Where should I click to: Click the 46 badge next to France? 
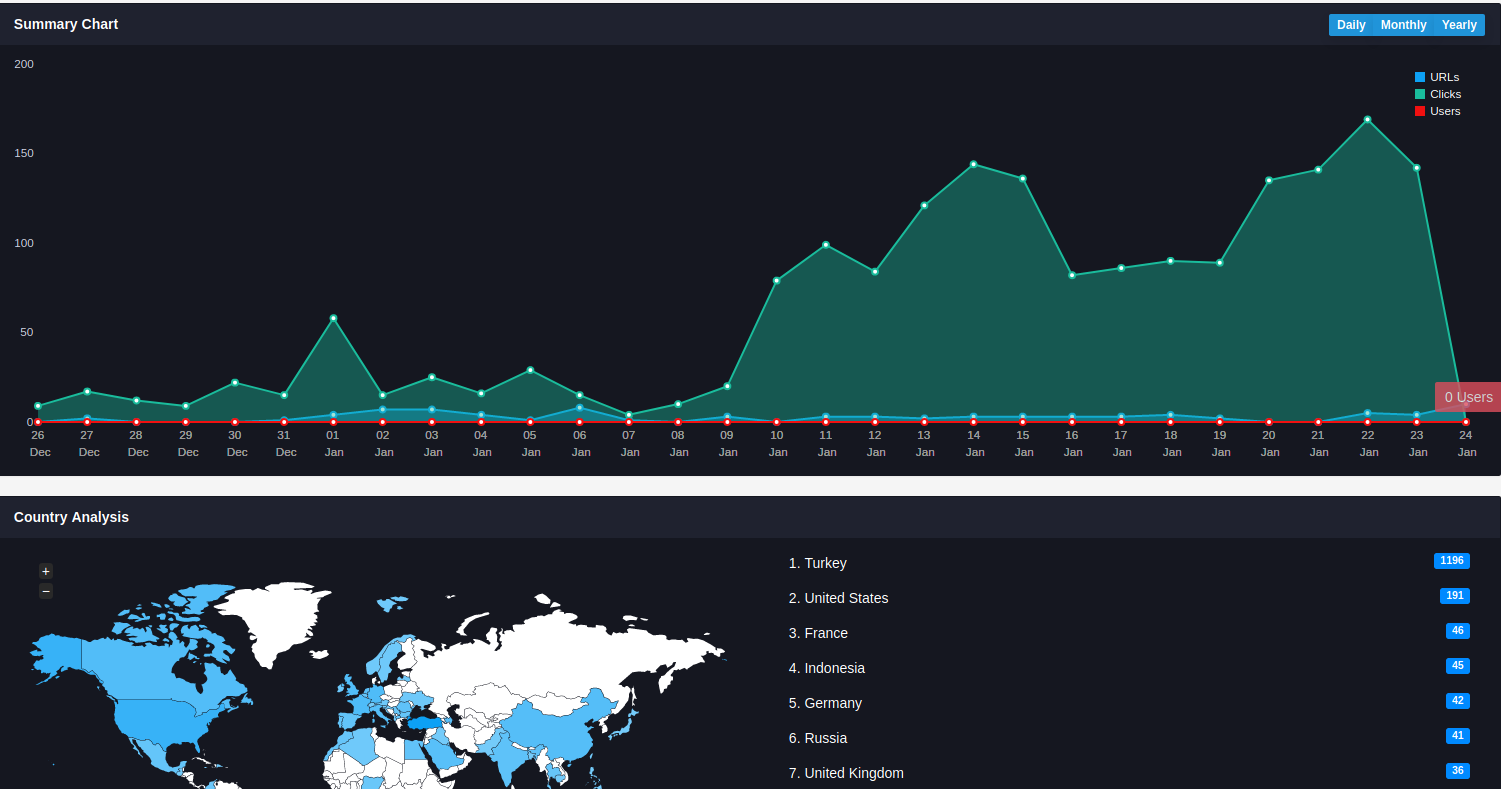click(1457, 631)
